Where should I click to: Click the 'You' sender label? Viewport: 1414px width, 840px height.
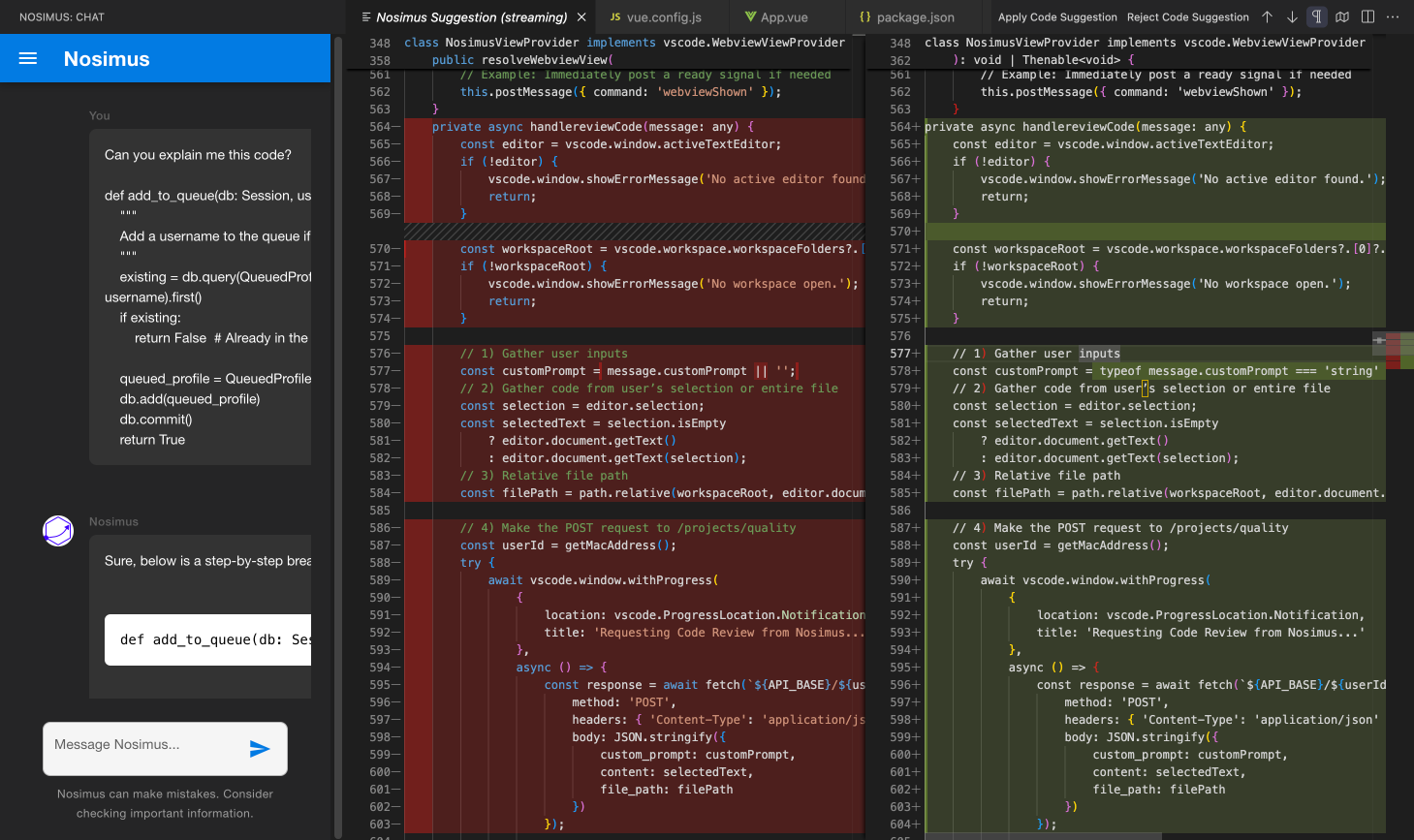pos(100,115)
